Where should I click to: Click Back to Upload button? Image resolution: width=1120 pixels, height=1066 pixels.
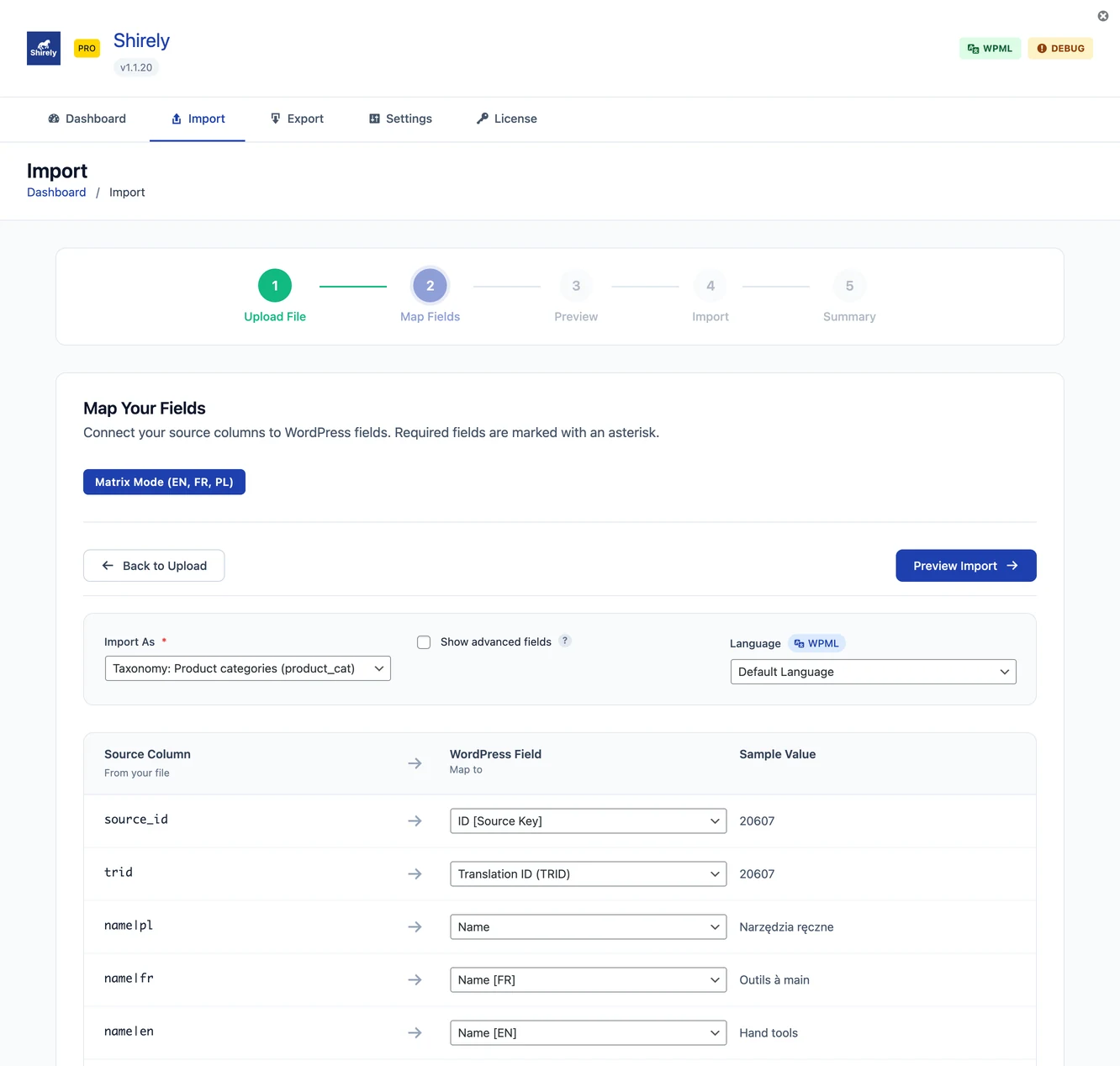pos(154,566)
